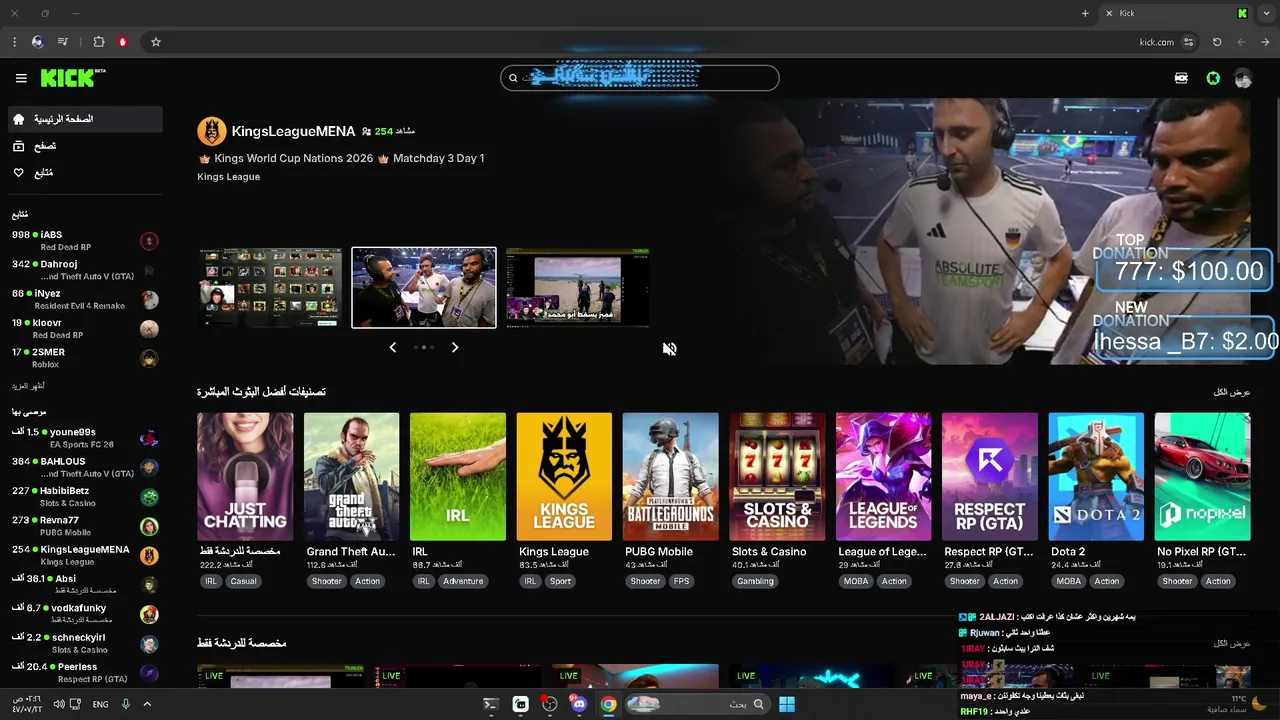Reload the page in browser
This screenshot has width=1280, height=720.
(1217, 42)
